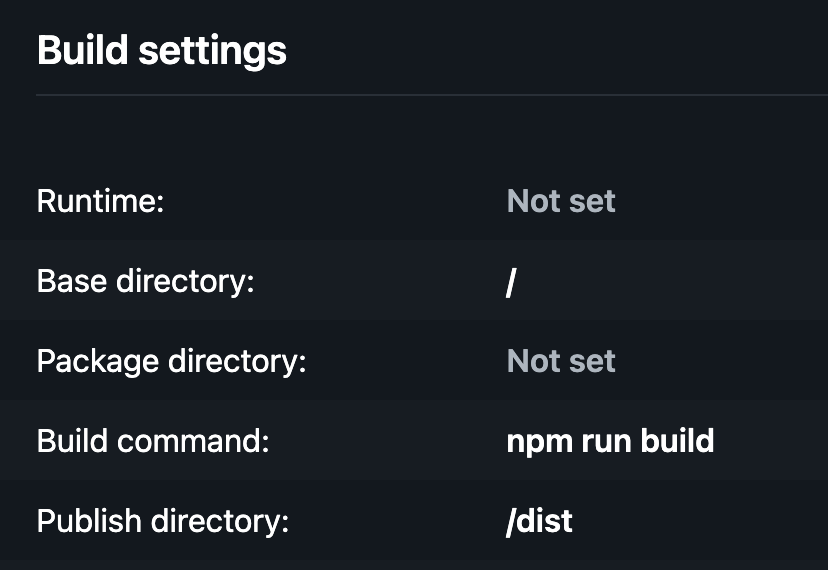
Task: Click the word npm in build command
Action: [540, 444]
